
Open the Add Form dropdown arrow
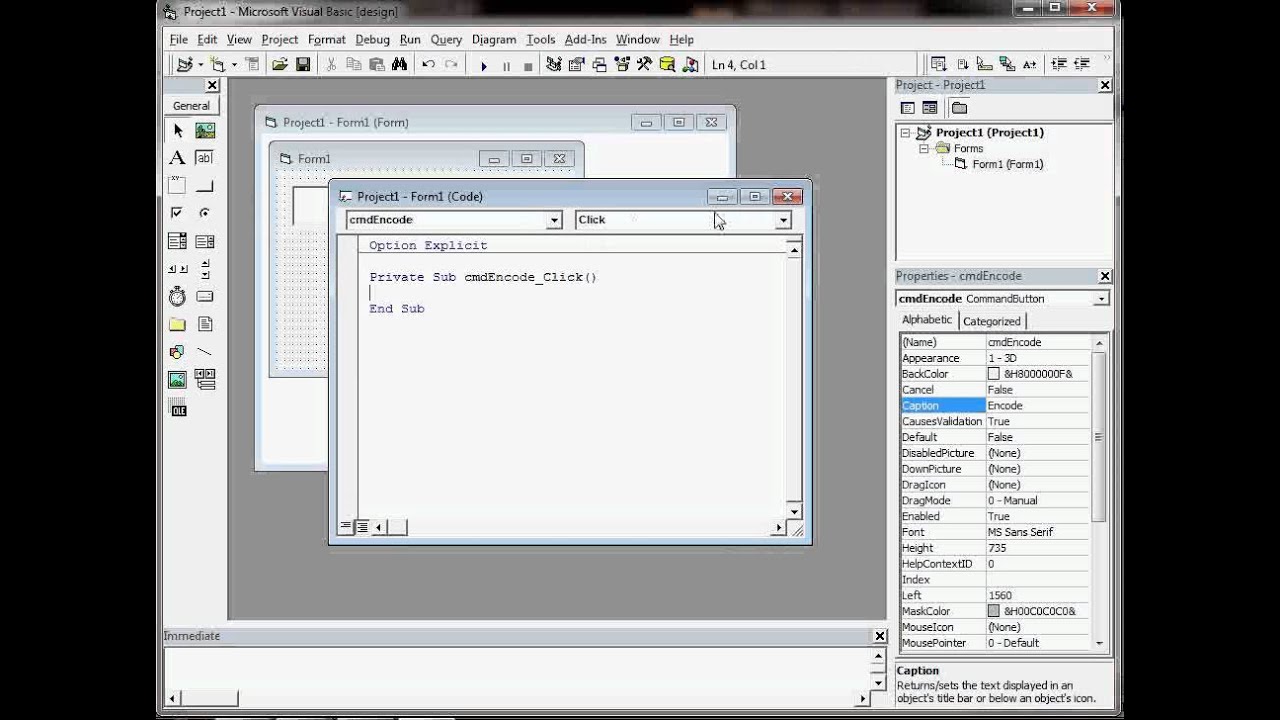point(234,65)
